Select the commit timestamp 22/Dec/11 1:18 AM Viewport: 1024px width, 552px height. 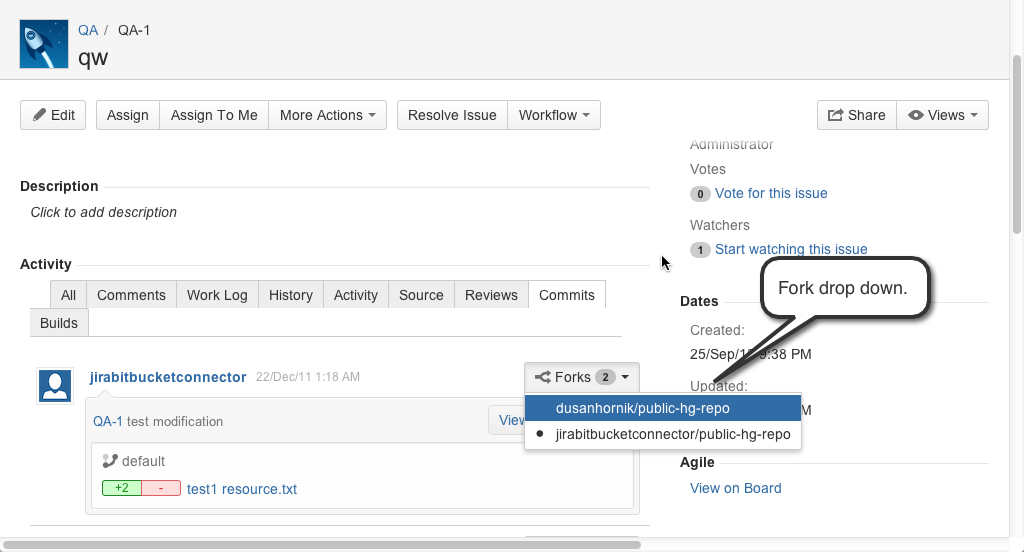[308, 377]
